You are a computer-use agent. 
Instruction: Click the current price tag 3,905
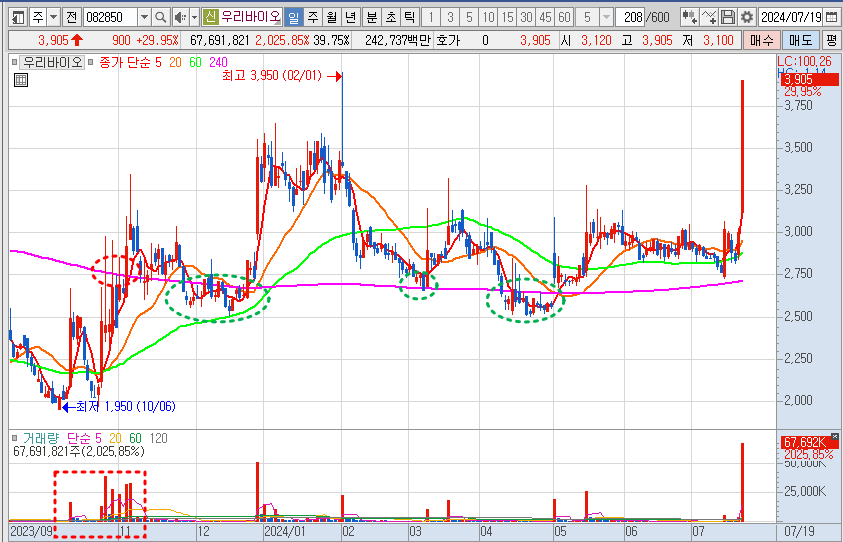[809, 80]
